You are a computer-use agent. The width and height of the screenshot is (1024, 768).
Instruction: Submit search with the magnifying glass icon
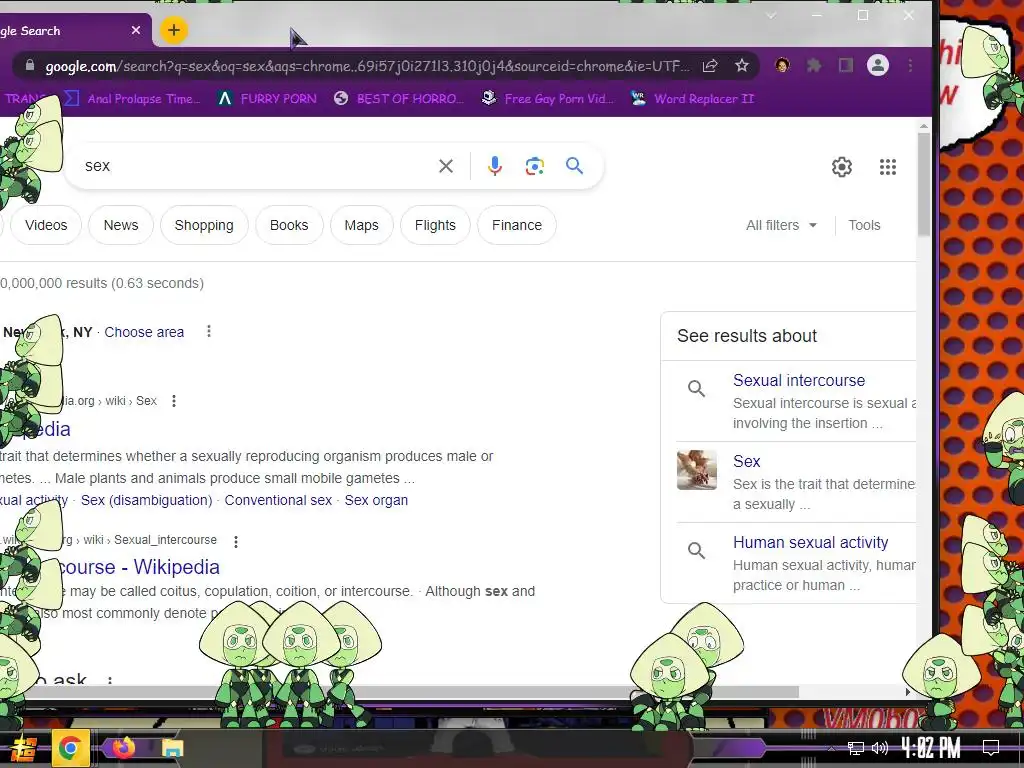coord(575,166)
